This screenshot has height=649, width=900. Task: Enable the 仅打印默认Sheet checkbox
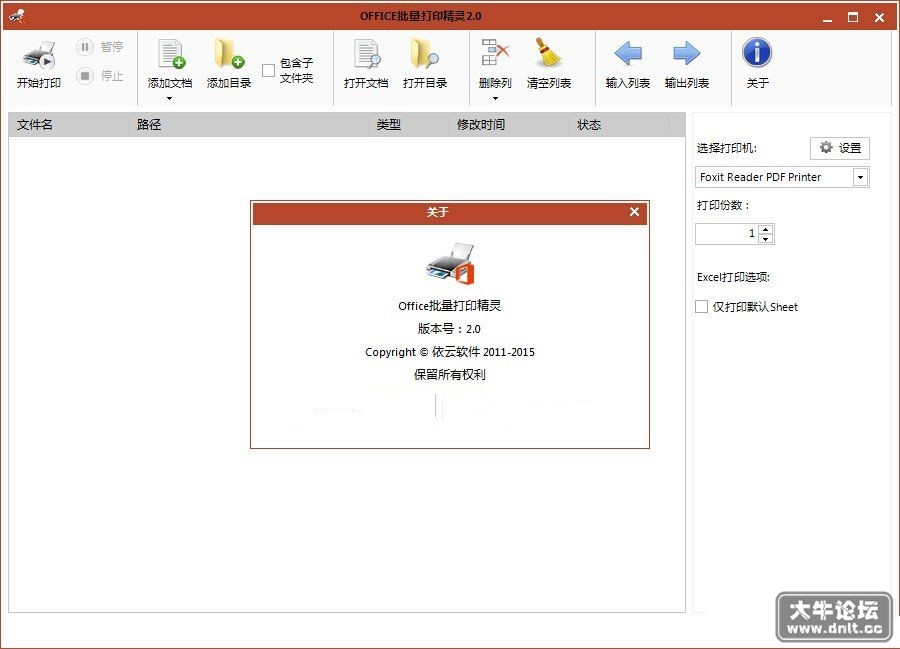point(701,306)
